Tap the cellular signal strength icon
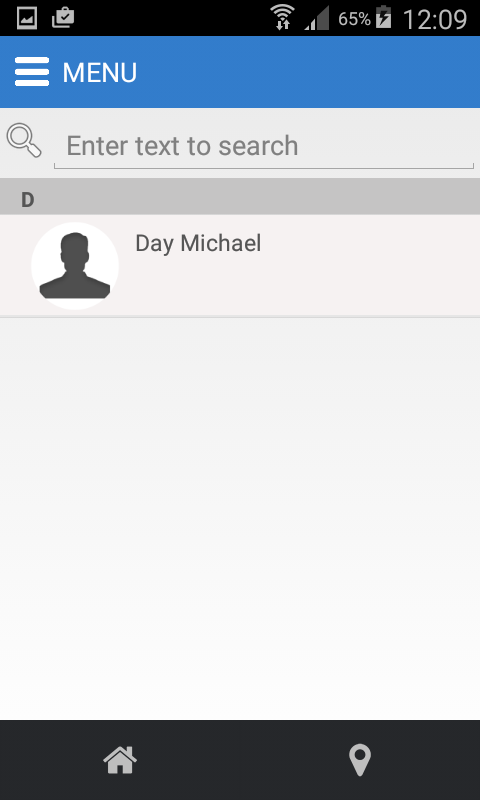The height and width of the screenshot is (800, 480). pos(317,19)
